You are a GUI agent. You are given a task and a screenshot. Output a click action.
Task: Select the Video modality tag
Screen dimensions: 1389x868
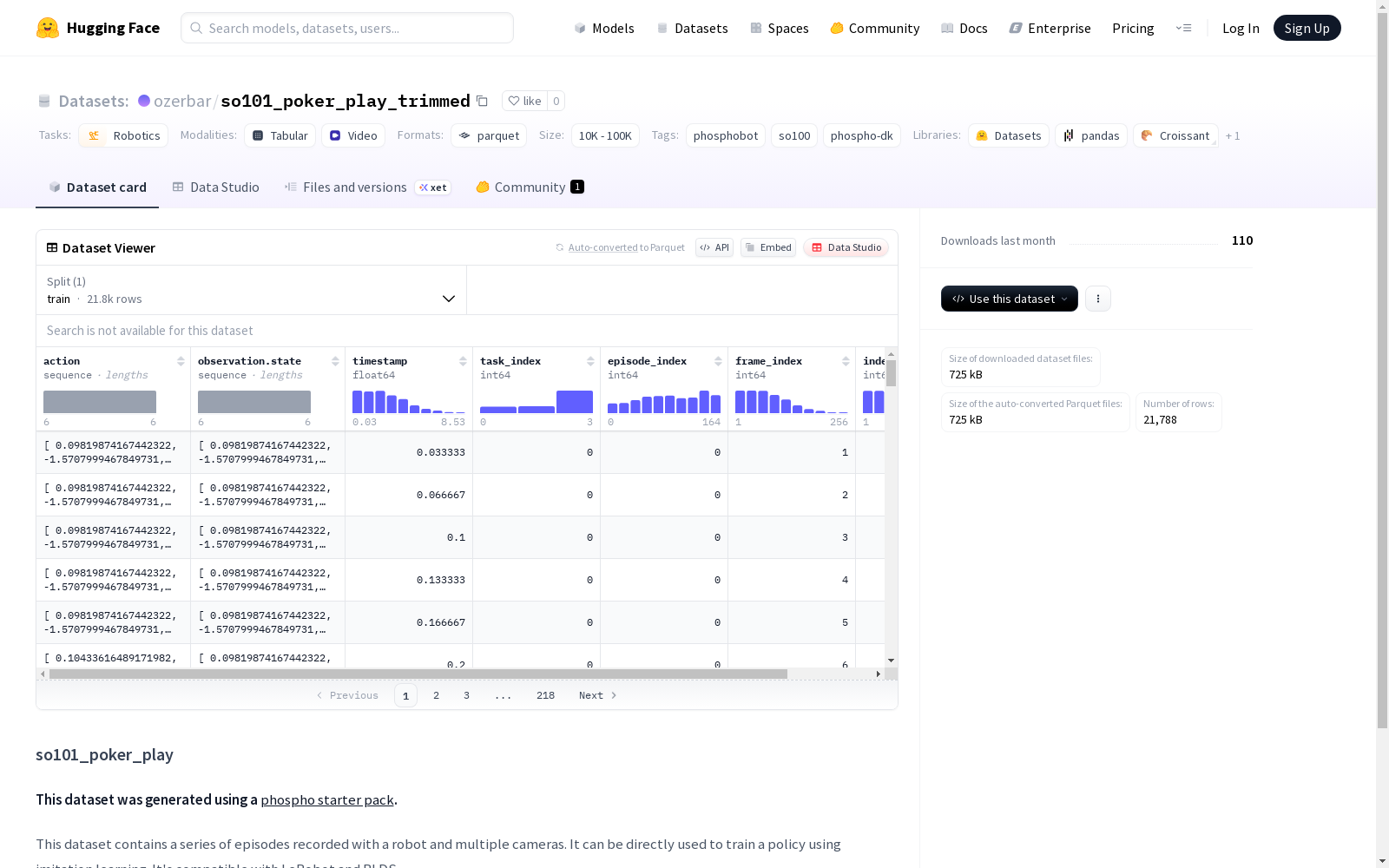coord(353,135)
